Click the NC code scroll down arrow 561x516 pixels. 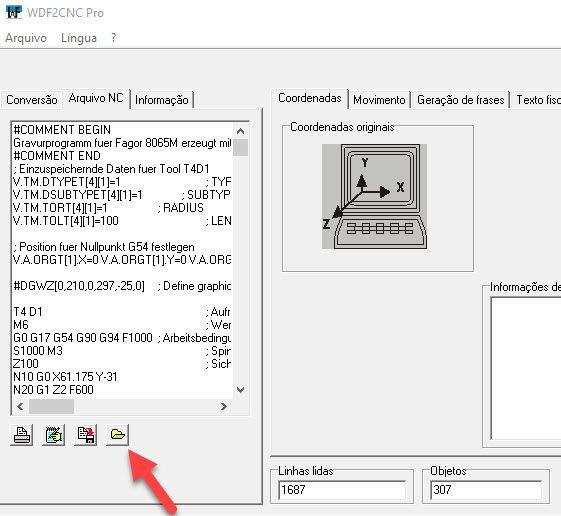(241, 390)
